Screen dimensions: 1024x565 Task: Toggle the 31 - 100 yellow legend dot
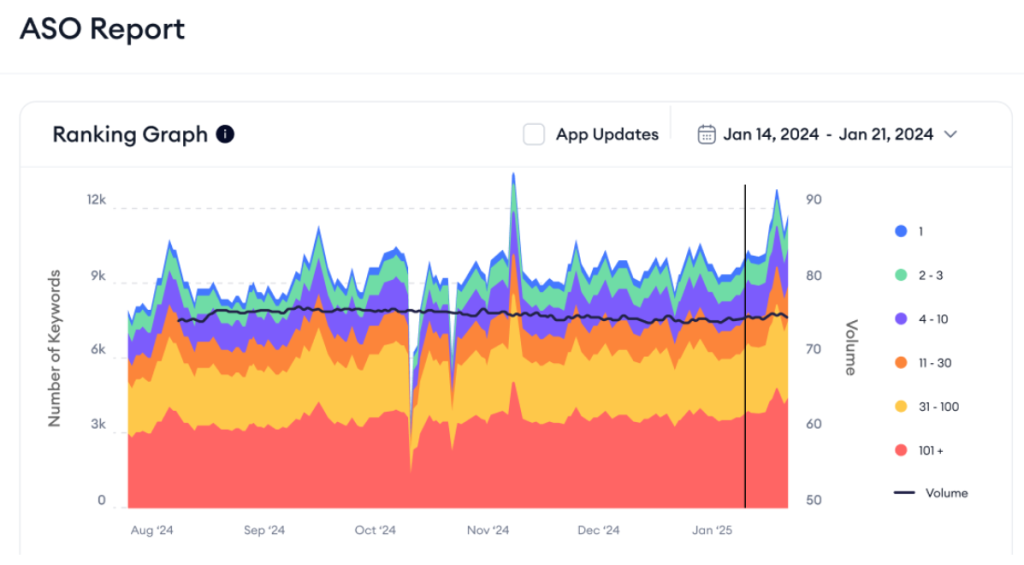click(x=900, y=407)
